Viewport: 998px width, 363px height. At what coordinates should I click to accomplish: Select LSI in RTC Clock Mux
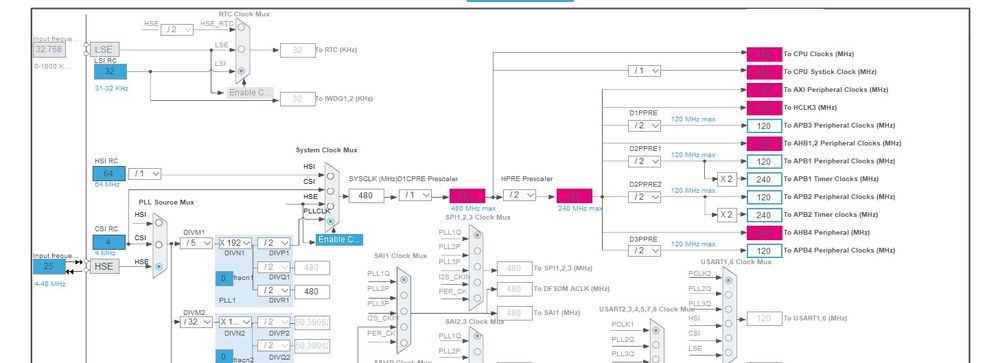click(x=241, y=71)
